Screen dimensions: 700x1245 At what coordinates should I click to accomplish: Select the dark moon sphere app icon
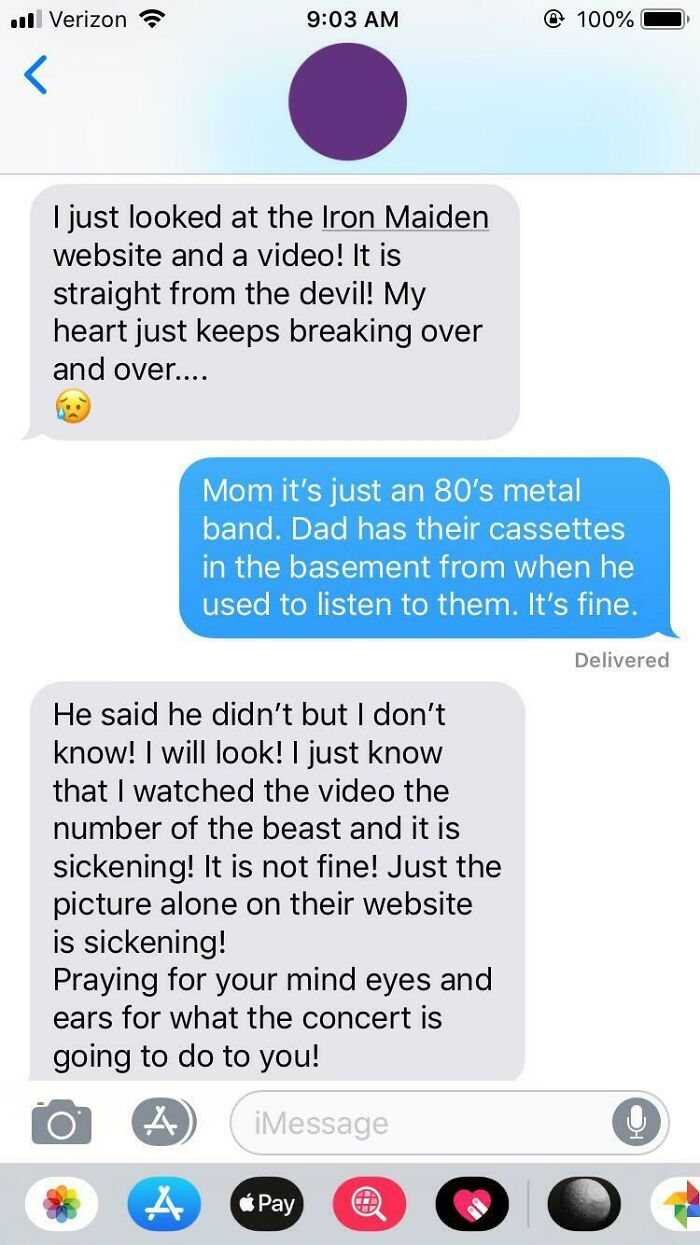tap(584, 1204)
